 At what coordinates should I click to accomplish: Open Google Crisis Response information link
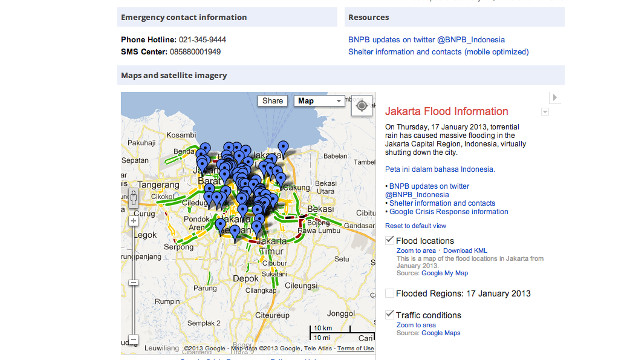(x=449, y=211)
